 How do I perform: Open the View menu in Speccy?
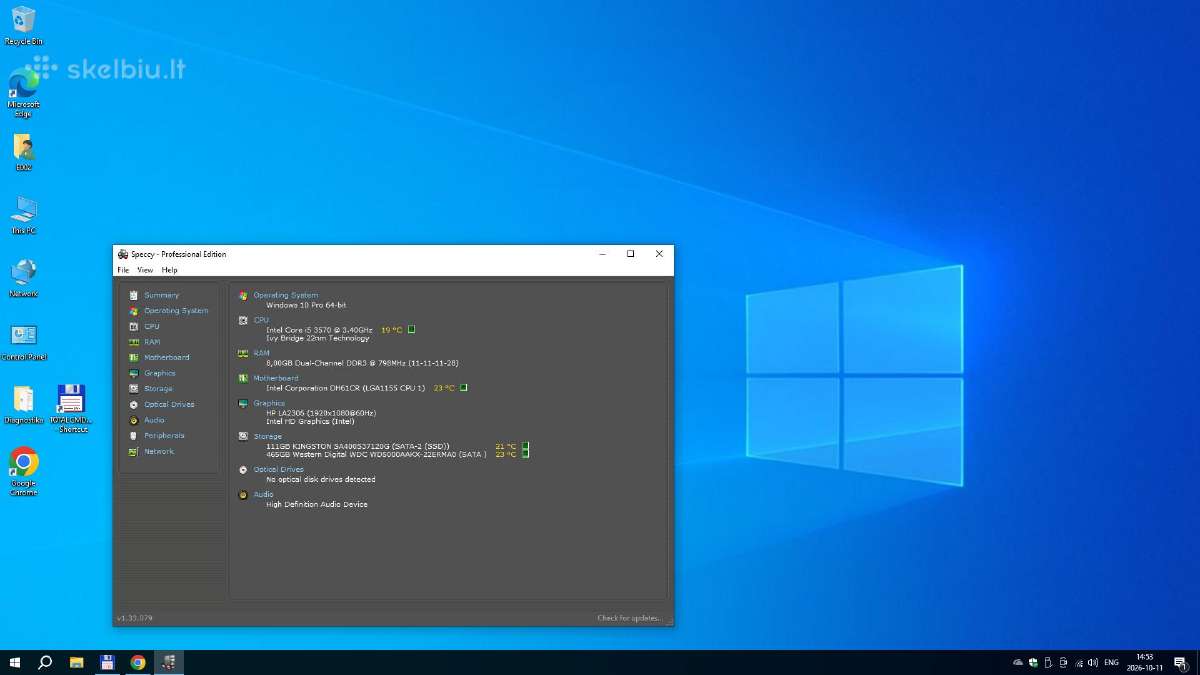coord(145,270)
